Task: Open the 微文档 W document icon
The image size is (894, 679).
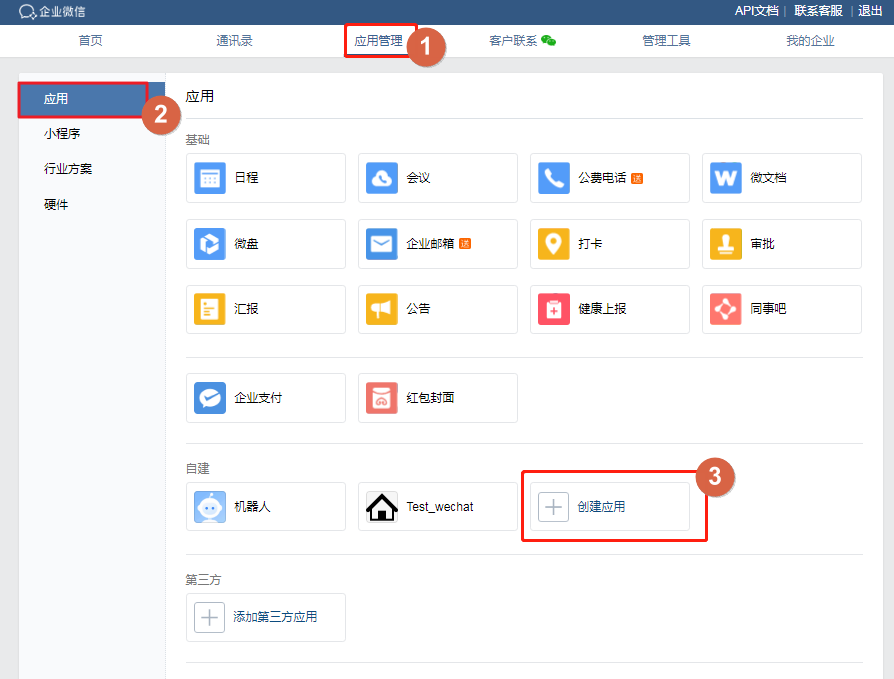Action: [x=726, y=178]
